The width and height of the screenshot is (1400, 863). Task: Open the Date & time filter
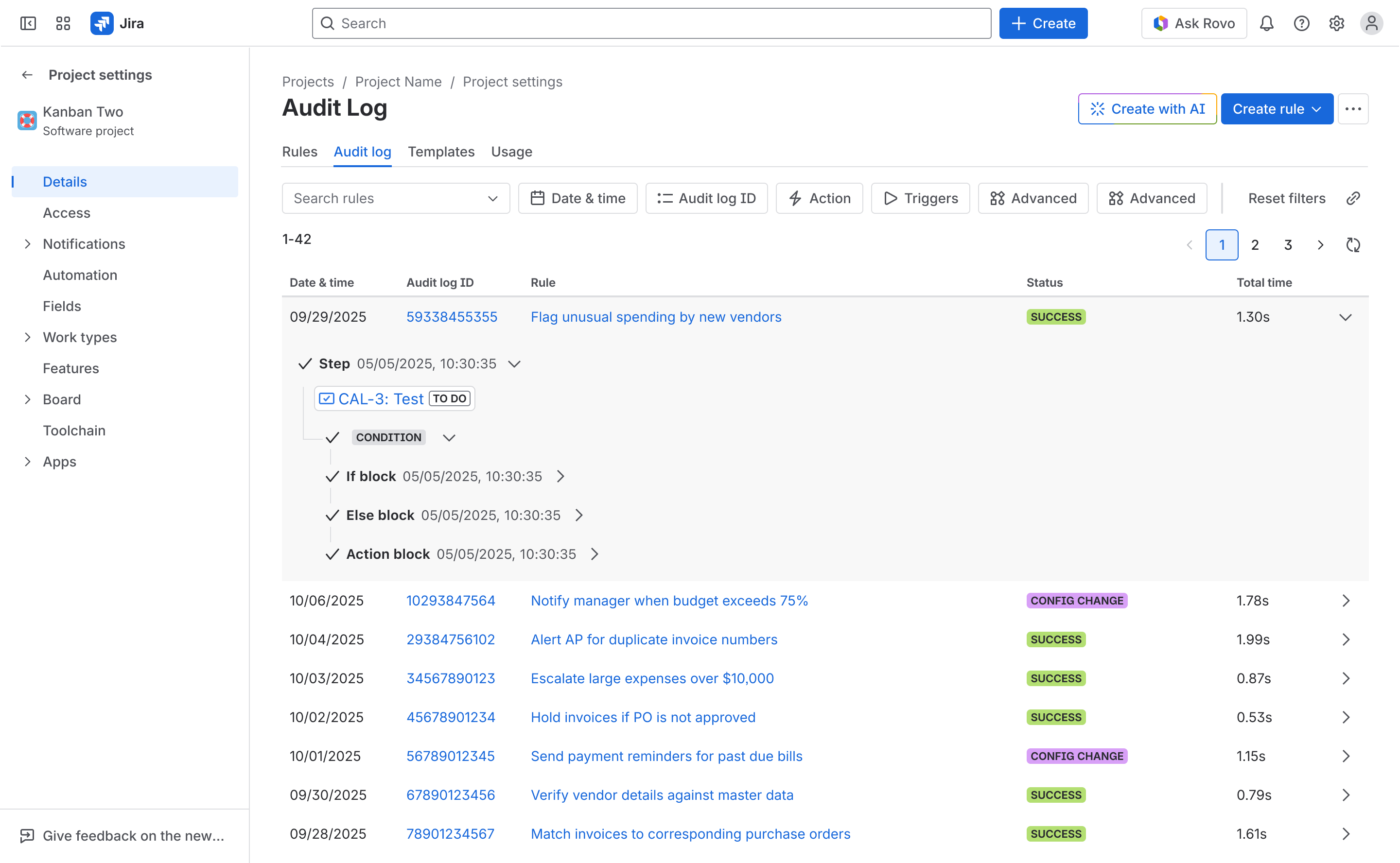click(x=577, y=198)
